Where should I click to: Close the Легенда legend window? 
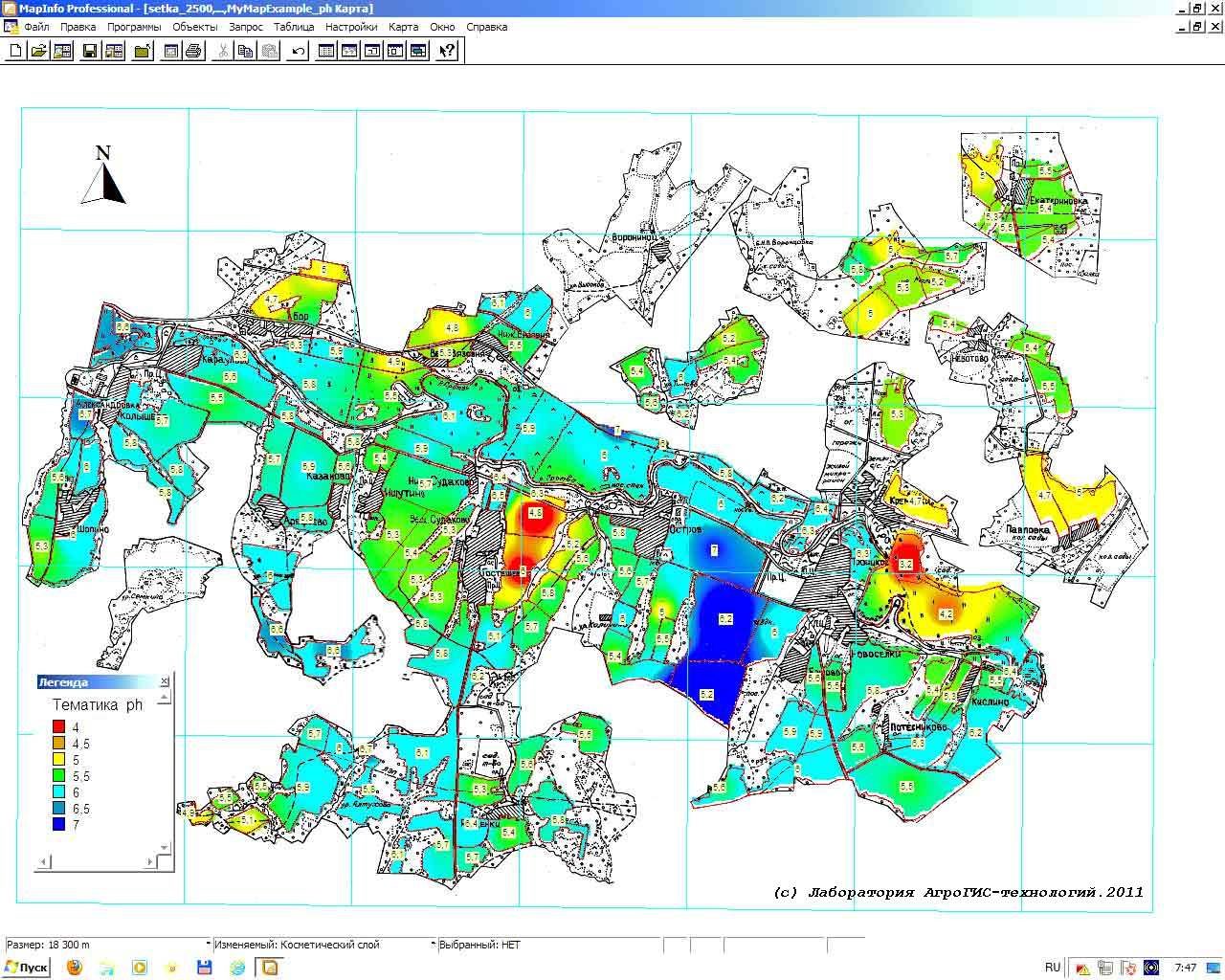point(165,681)
